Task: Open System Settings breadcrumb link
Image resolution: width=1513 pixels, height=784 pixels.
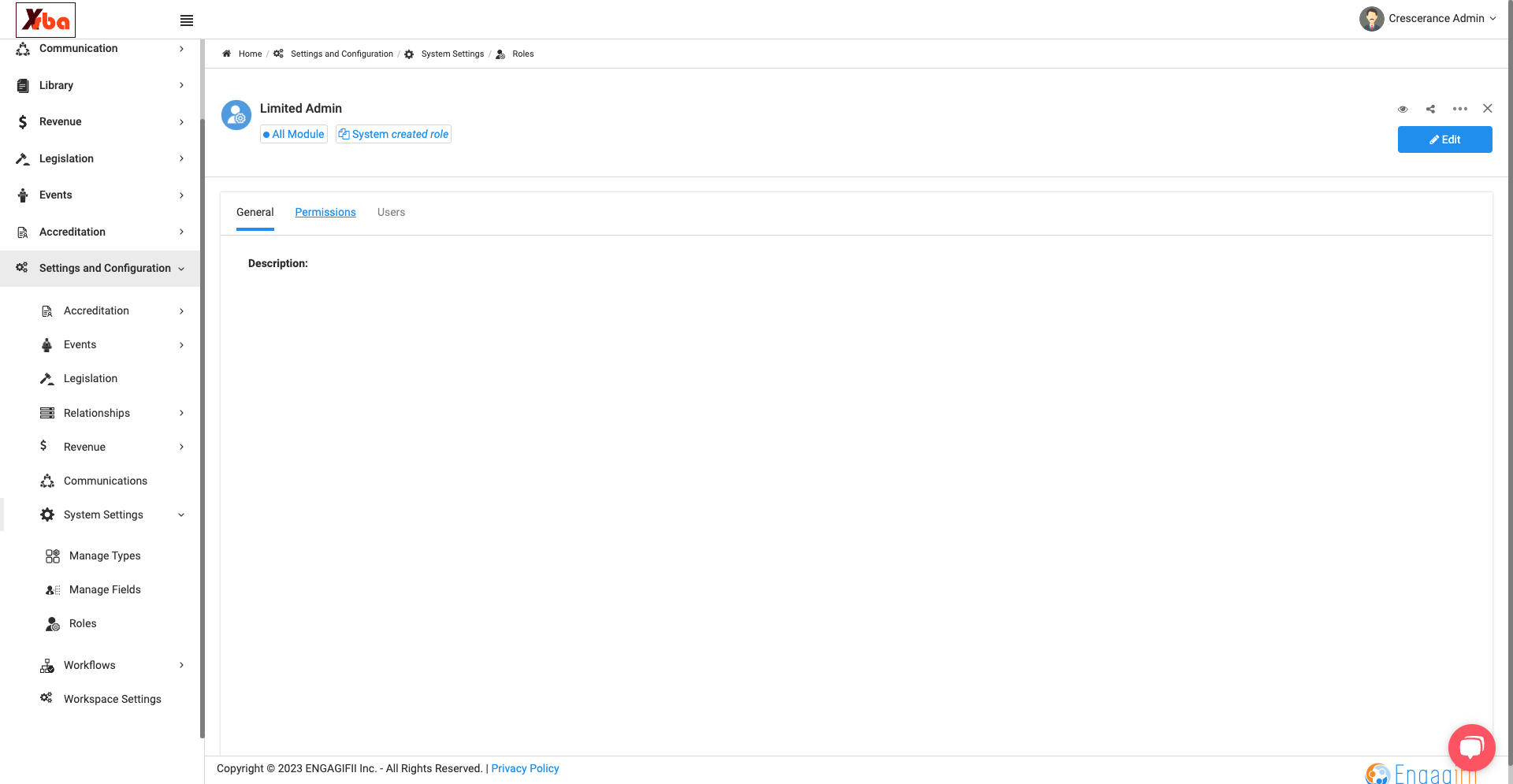Action: coord(452,54)
